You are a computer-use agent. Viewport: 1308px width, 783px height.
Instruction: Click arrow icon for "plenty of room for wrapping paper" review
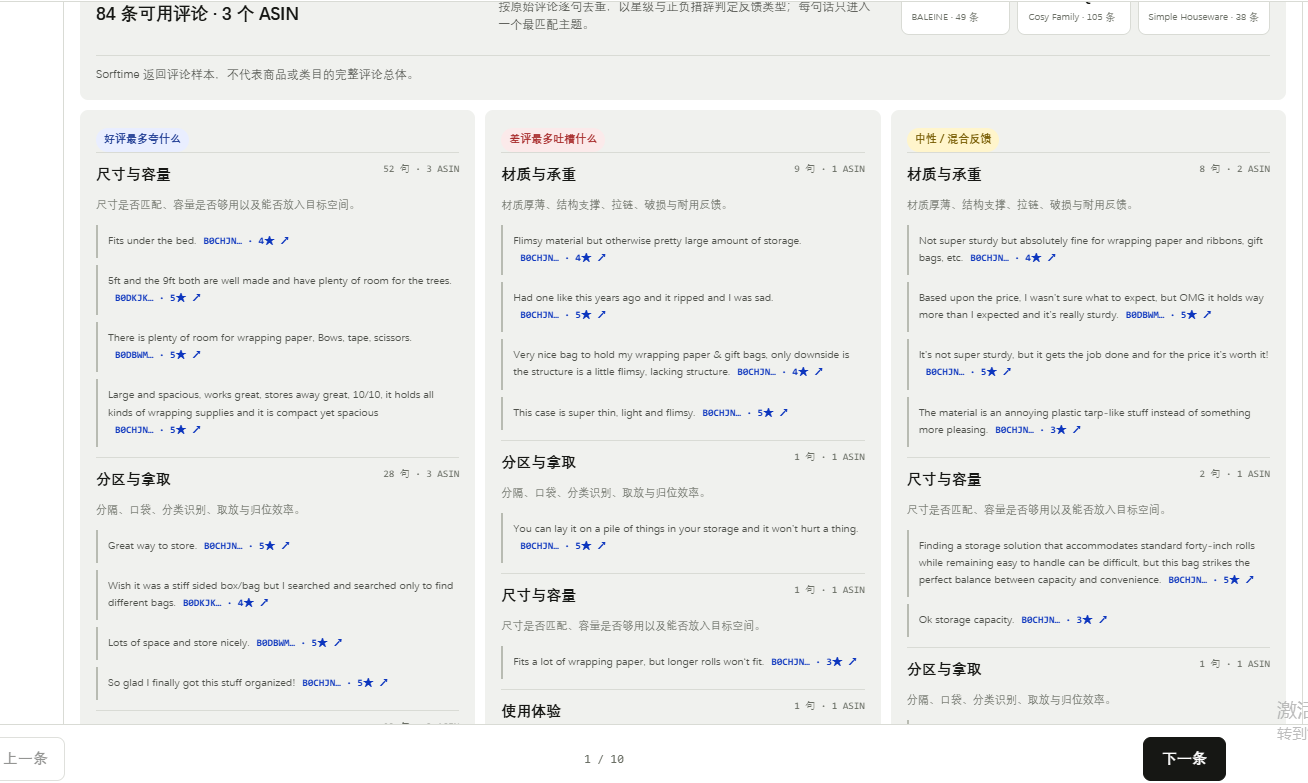(x=196, y=355)
